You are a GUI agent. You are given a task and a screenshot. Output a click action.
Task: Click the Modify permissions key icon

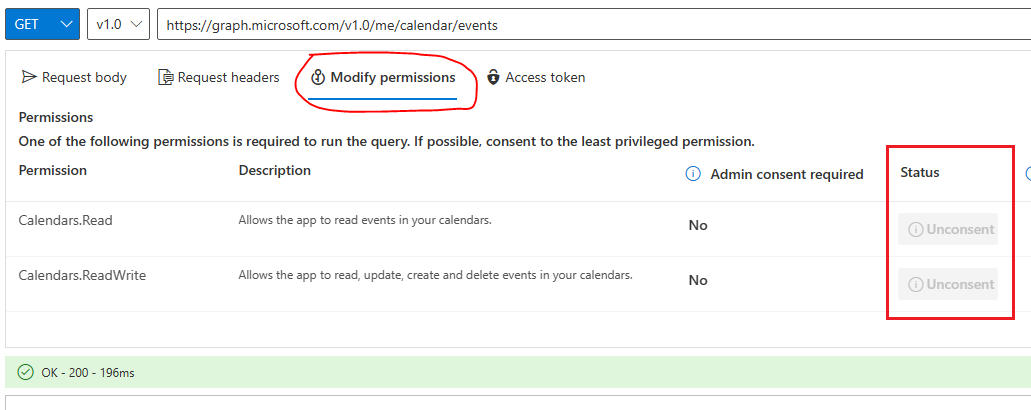click(318, 78)
